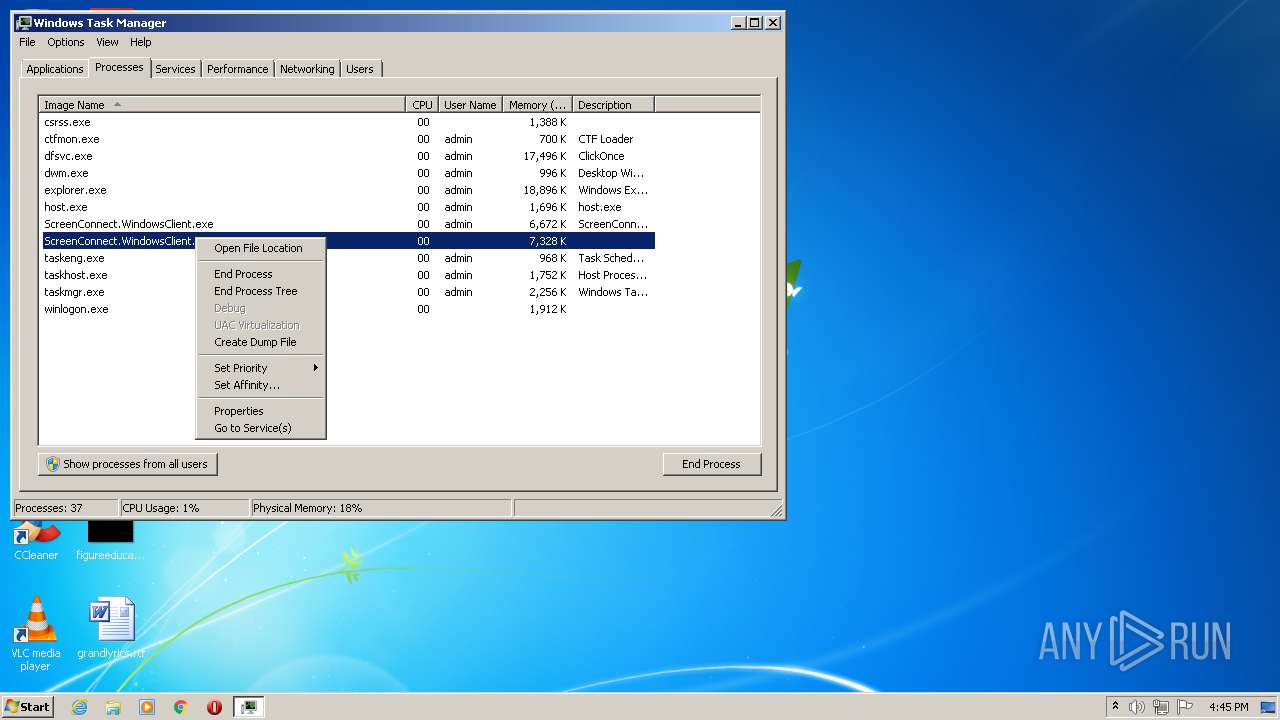Click the Processes: 37 status entry

click(x=65, y=508)
